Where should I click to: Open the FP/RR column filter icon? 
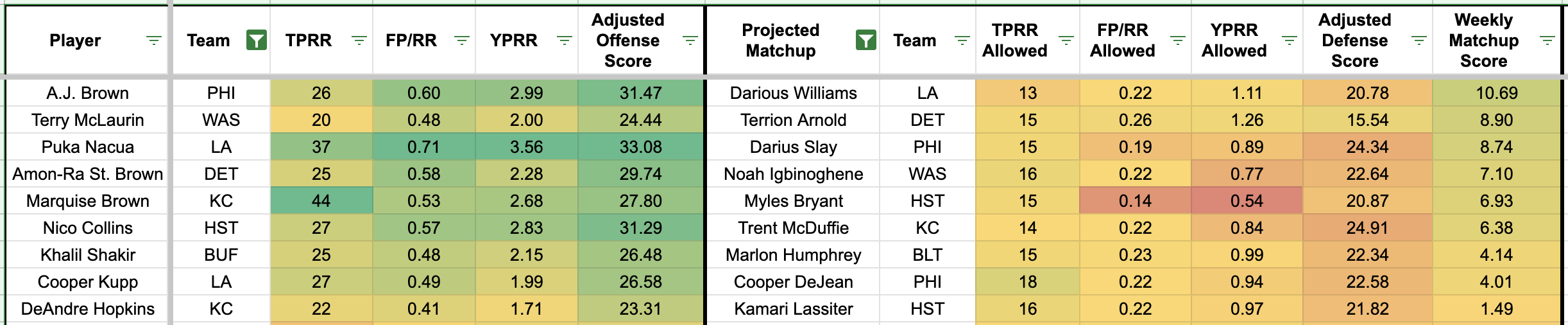coord(461,40)
